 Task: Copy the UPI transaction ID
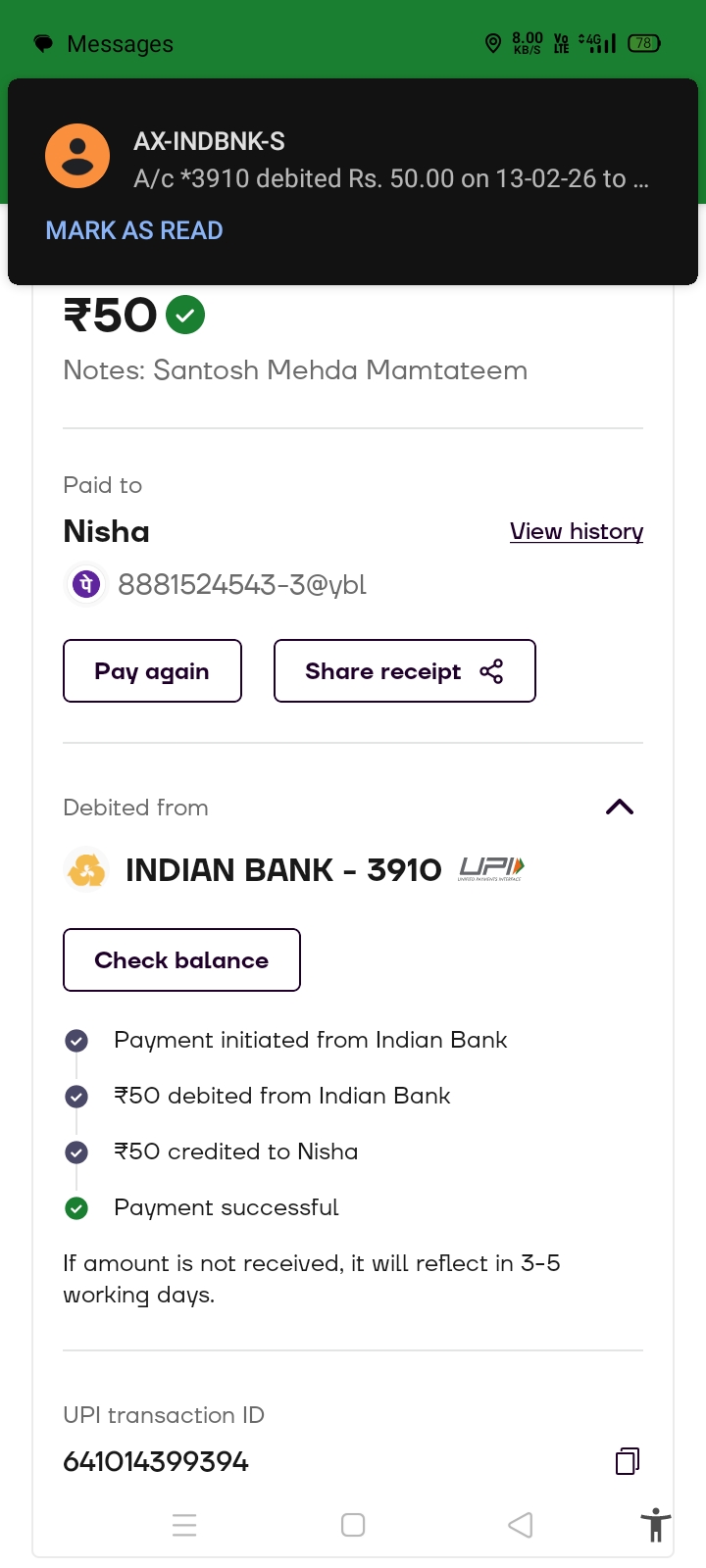[628, 1461]
